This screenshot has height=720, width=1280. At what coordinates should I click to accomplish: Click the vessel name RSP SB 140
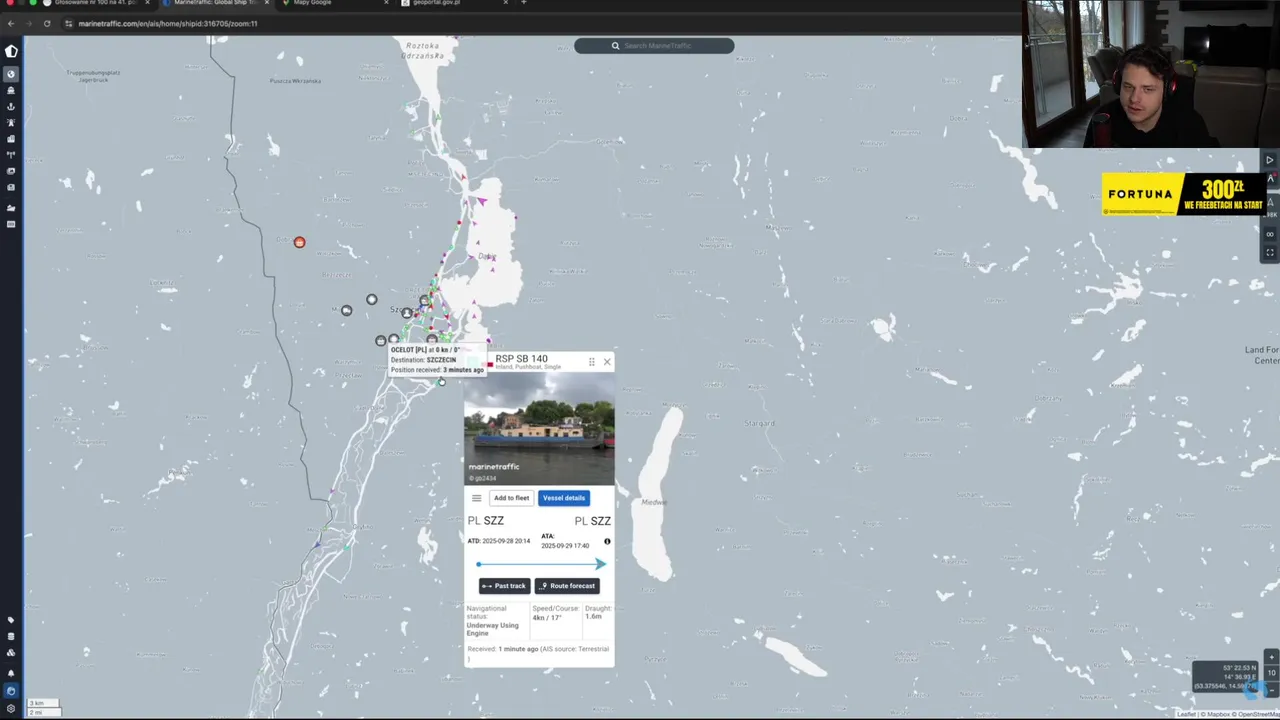(x=521, y=359)
